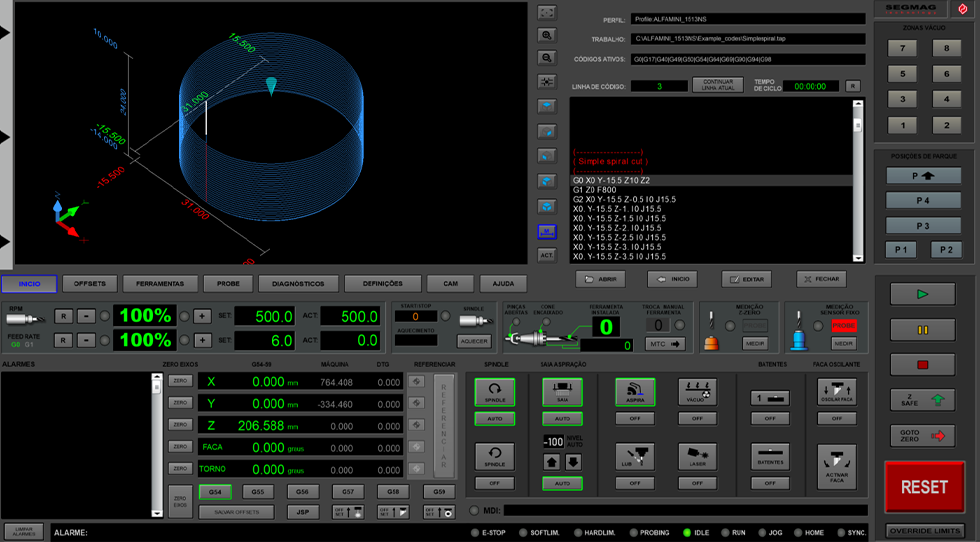The height and width of the screenshot is (542, 980).
Task: Click the G-code list scrollbar down arrow
Action: coord(858,258)
